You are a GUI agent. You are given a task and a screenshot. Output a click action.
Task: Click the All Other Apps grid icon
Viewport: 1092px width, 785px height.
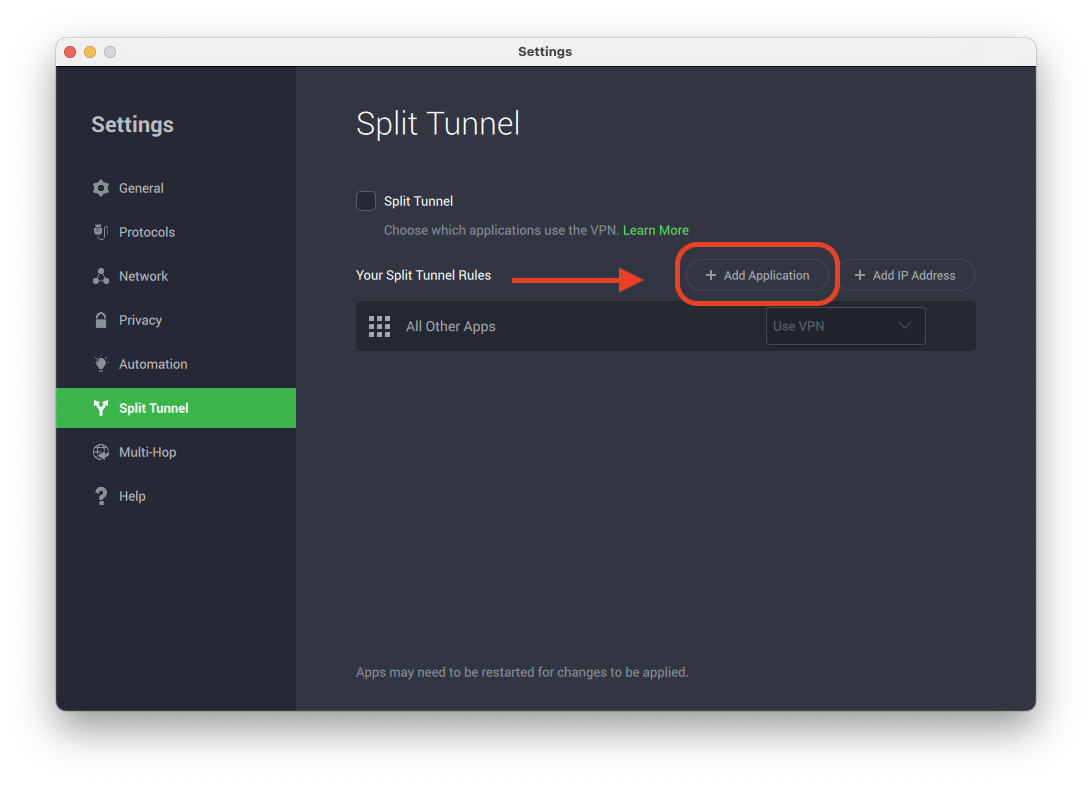pyautogui.click(x=380, y=326)
